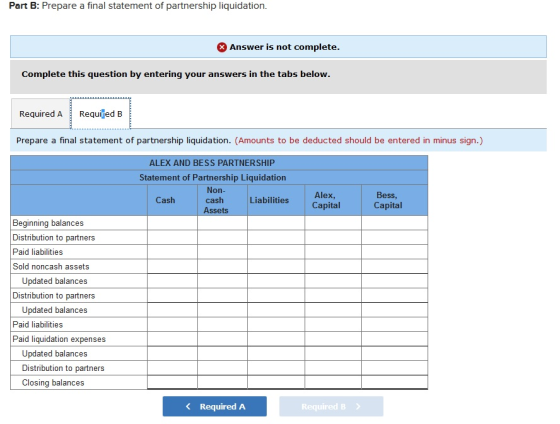The height and width of the screenshot is (424, 560).
Task: Click the disabled Required B next button
Action: (331, 406)
